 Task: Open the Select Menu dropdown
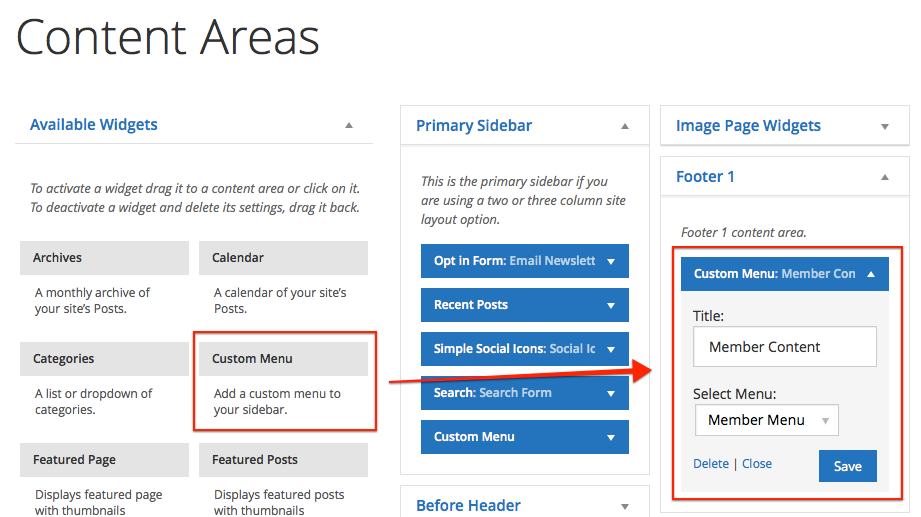click(x=767, y=420)
